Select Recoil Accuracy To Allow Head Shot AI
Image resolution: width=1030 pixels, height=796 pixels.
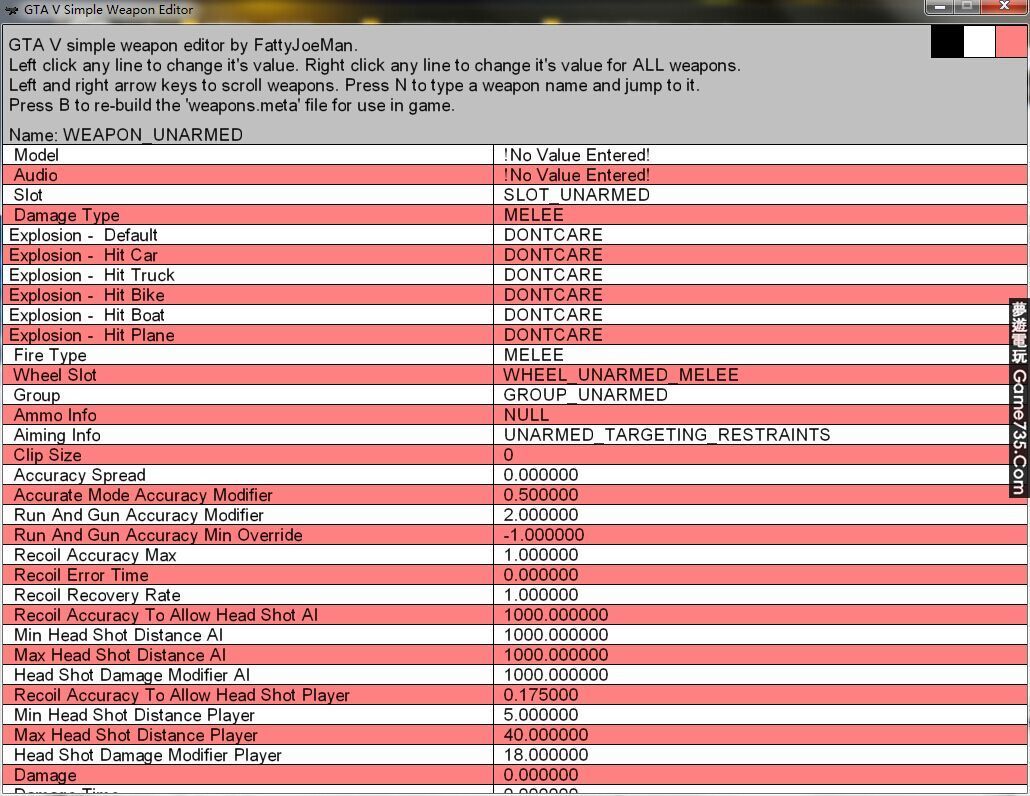click(x=515, y=615)
